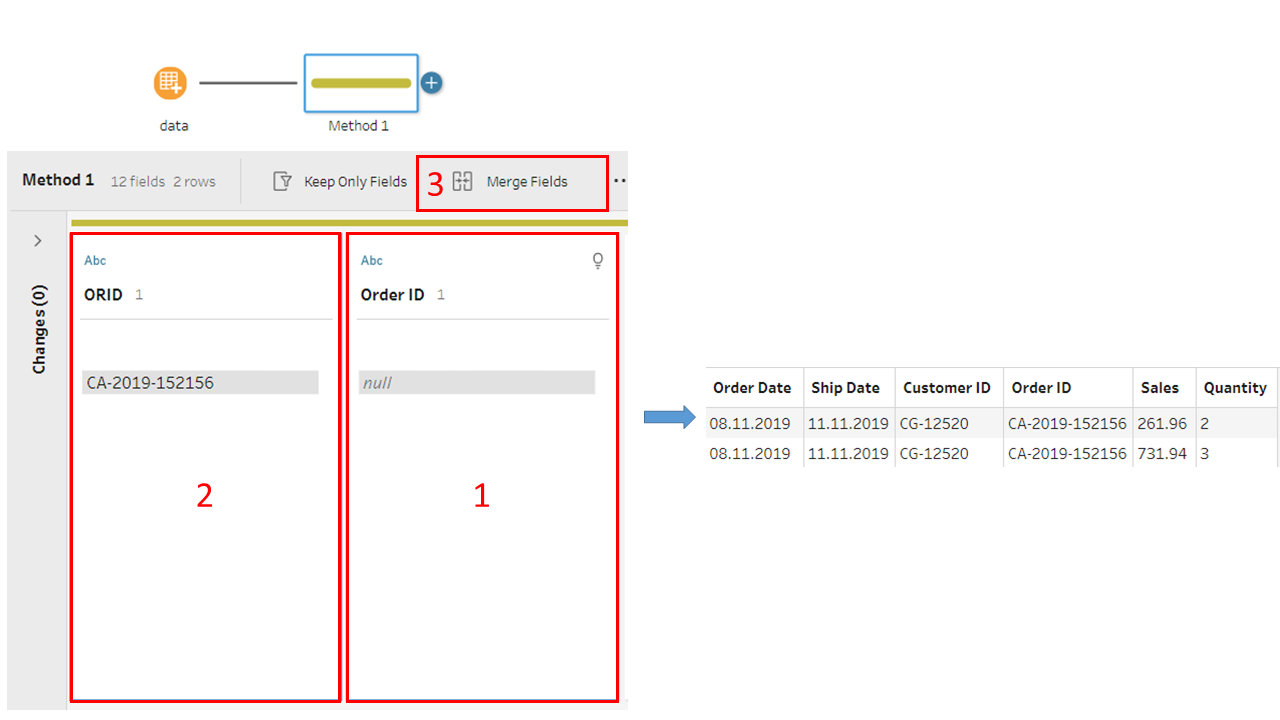
Task: Select the ORID field name
Action: (x=103, y=295)
